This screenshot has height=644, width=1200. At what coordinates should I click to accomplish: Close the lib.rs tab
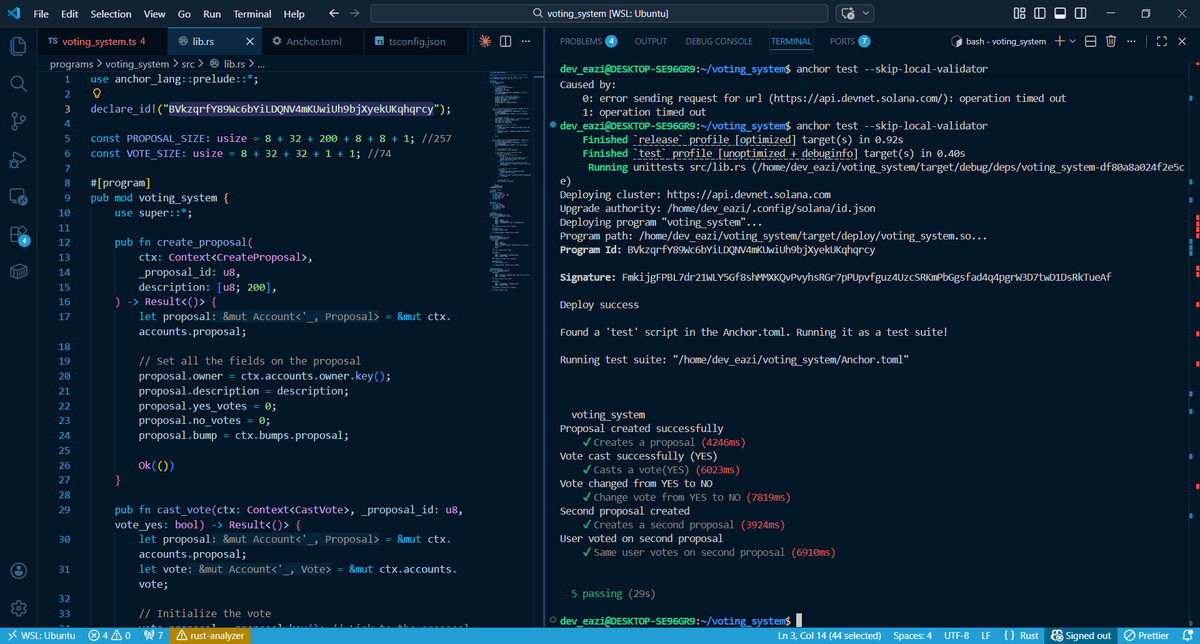pos(249,41)
